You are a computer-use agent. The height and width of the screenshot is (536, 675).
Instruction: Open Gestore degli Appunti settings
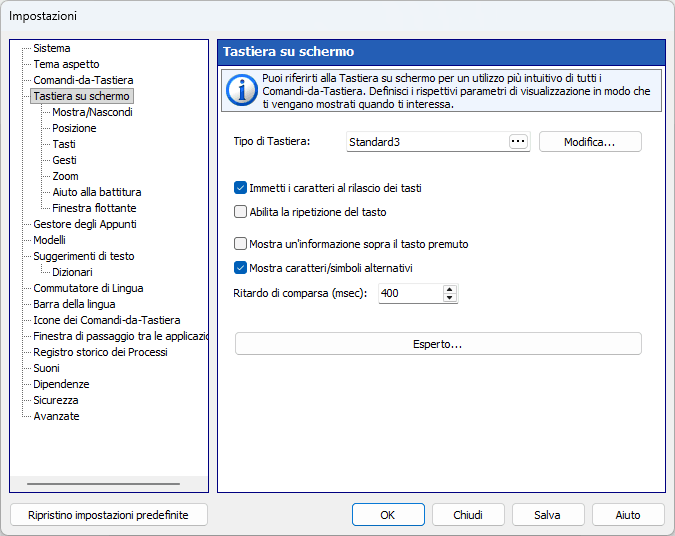(x=85, y=224)
